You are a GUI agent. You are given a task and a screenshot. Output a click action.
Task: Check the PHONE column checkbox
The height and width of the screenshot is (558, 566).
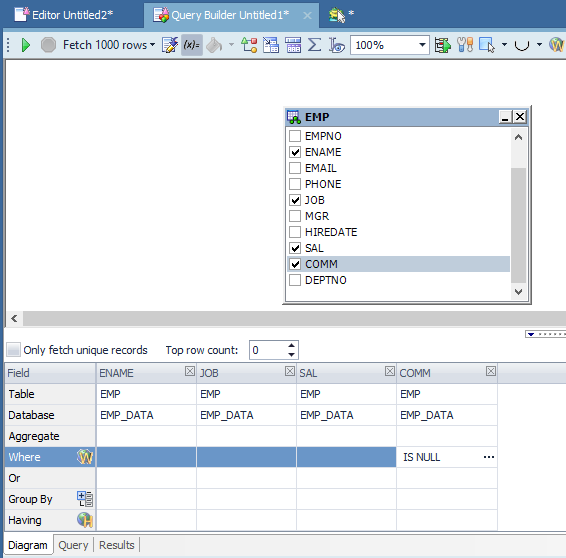(x=295, y=184)
